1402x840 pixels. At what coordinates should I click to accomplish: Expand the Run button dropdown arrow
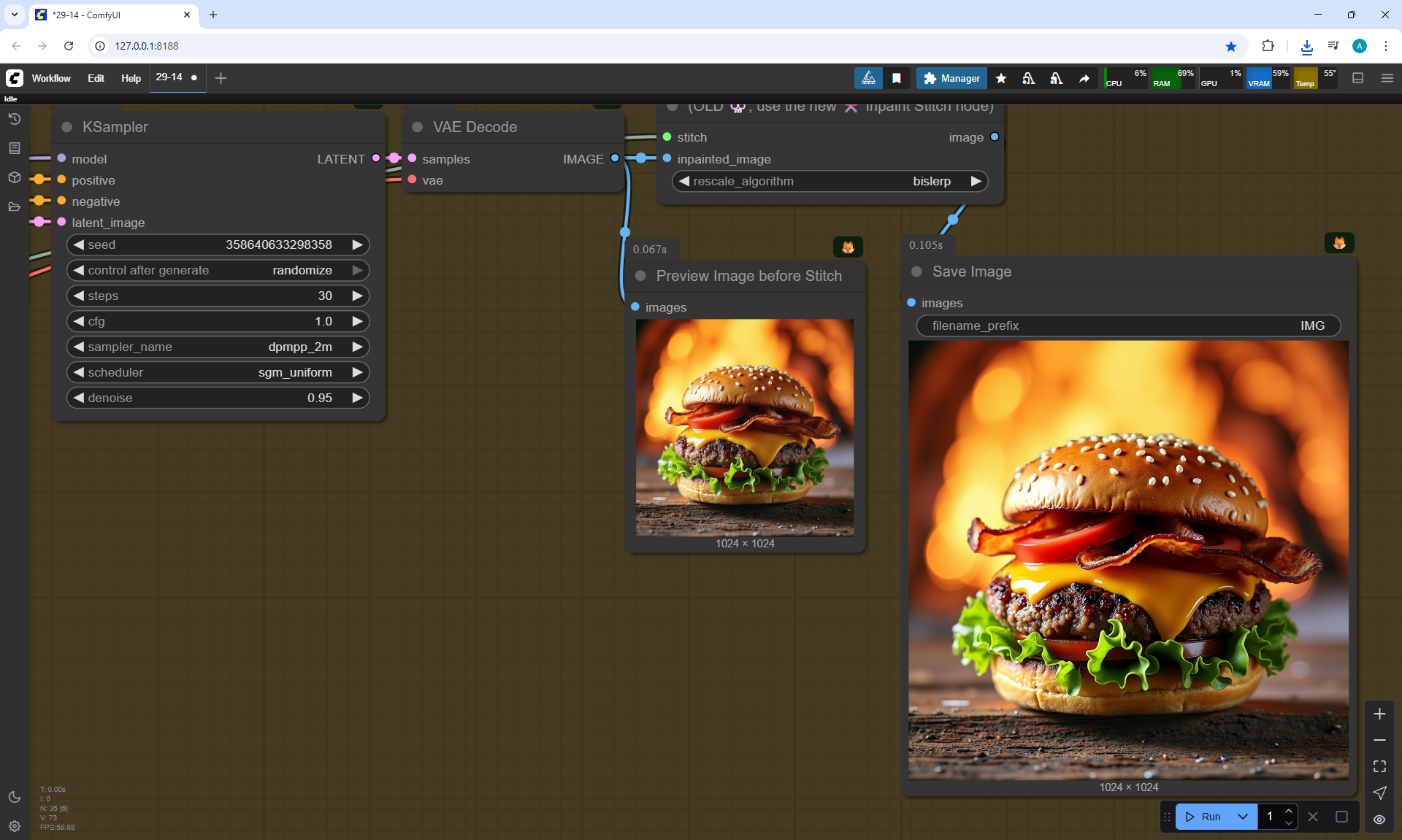[1242, 817]
